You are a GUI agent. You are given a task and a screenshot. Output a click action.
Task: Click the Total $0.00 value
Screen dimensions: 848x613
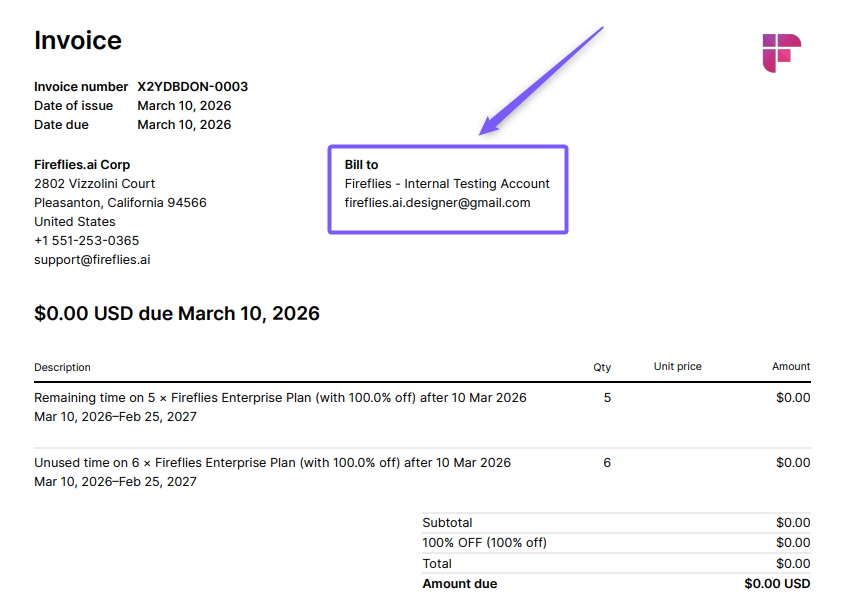click(793, 564)
